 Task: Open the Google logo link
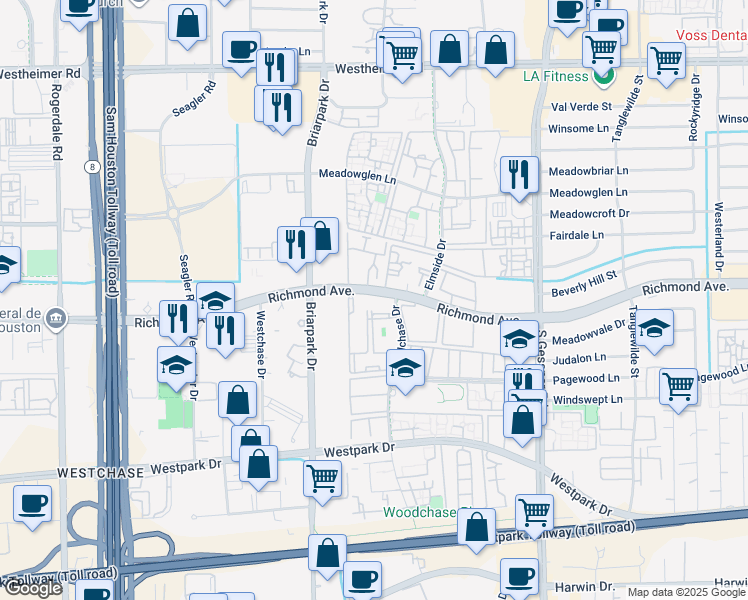point(32,588)
